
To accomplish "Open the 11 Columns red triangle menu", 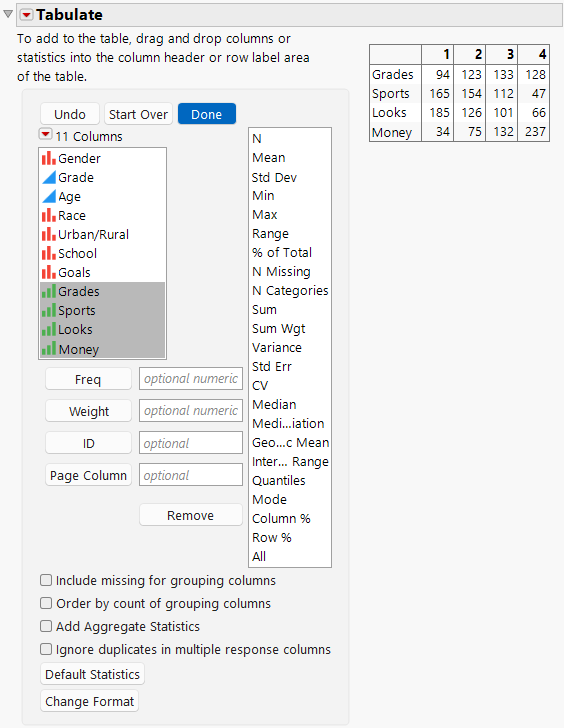I will [45, 135].
